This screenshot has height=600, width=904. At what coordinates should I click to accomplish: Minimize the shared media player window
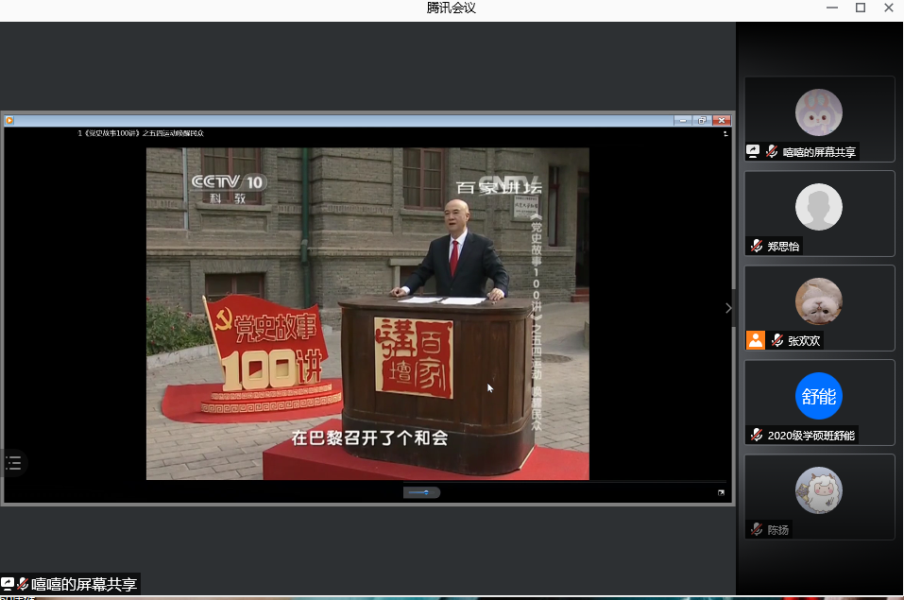pyautogui.click(x=683, y=120)
